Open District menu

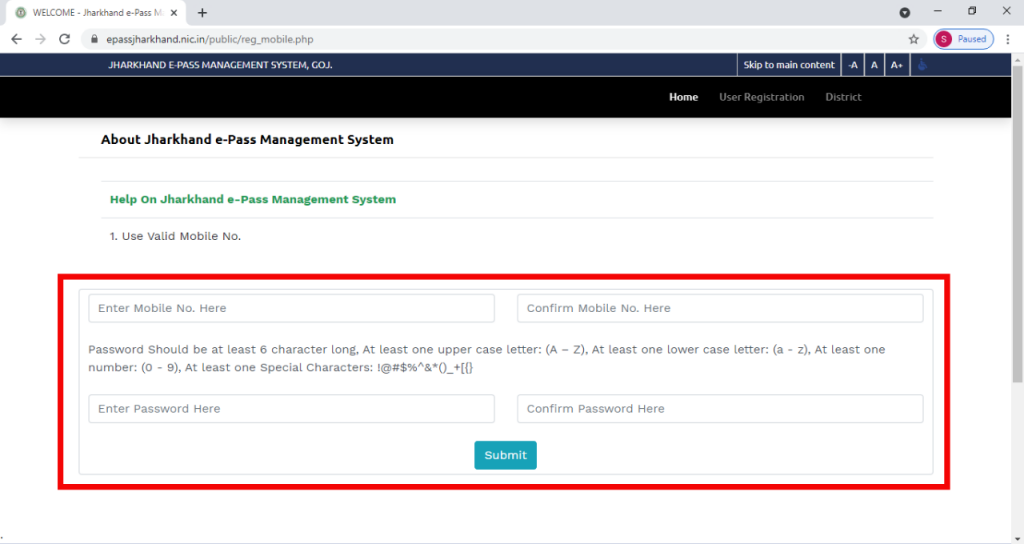[843, 97]
